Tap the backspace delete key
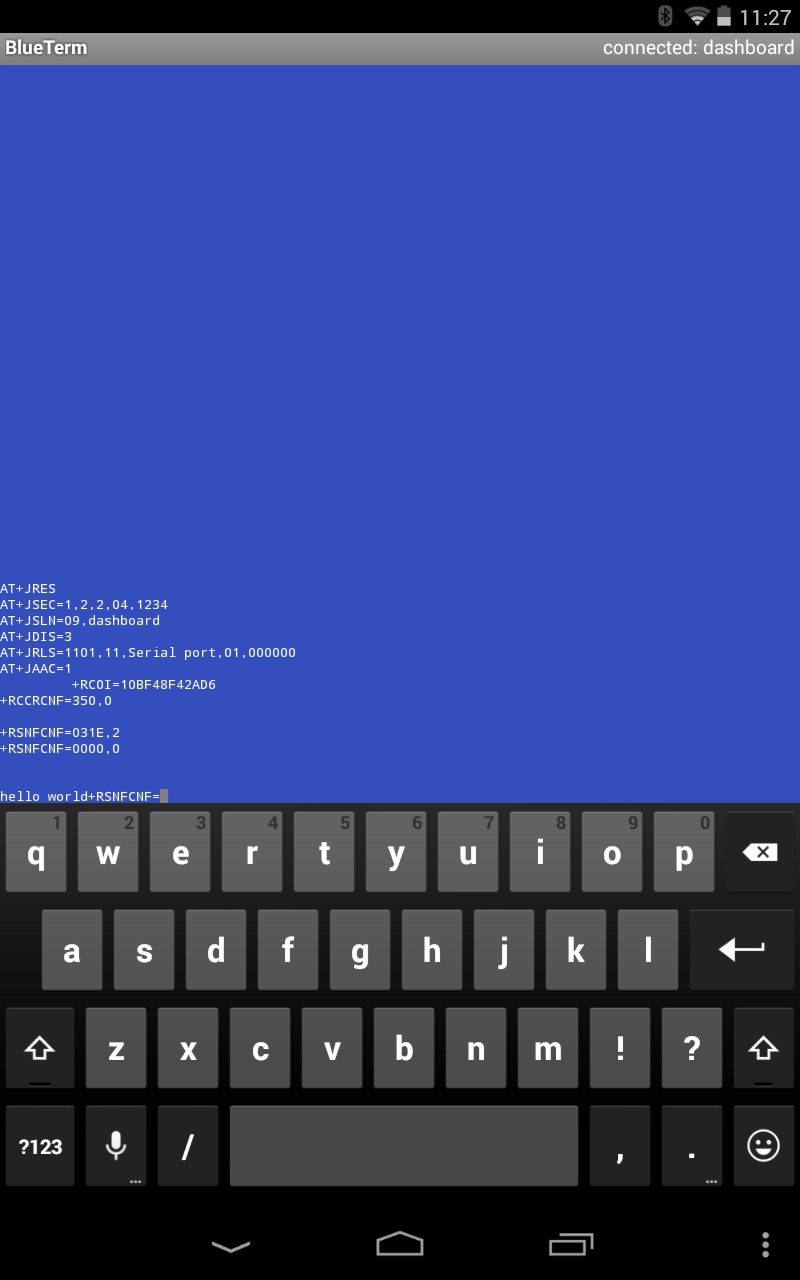This screenshot has width=800, height=1280. pos(760,852)
